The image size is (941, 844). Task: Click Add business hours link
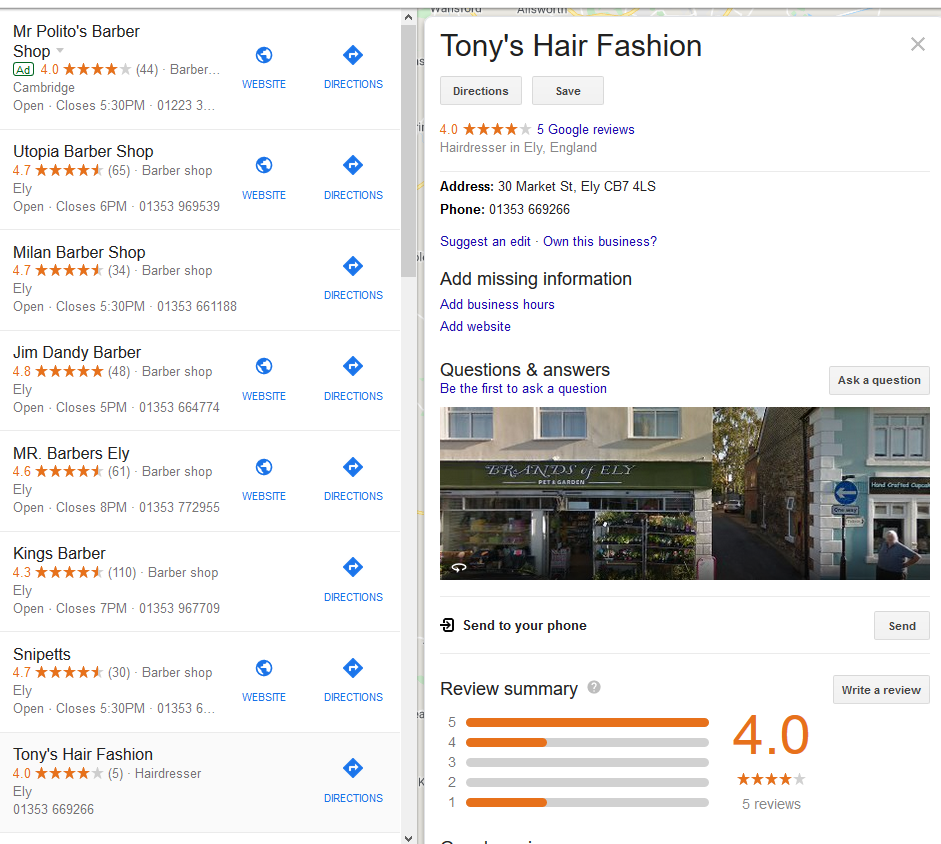(x=497, y=304)
